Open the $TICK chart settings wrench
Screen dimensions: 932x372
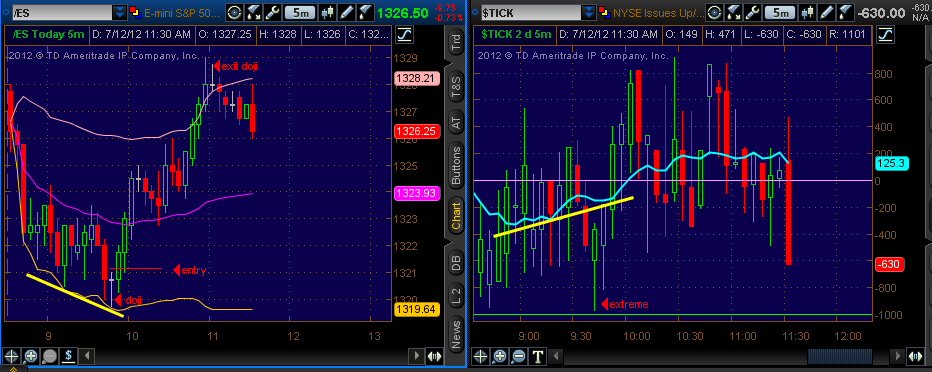(752, 11)
